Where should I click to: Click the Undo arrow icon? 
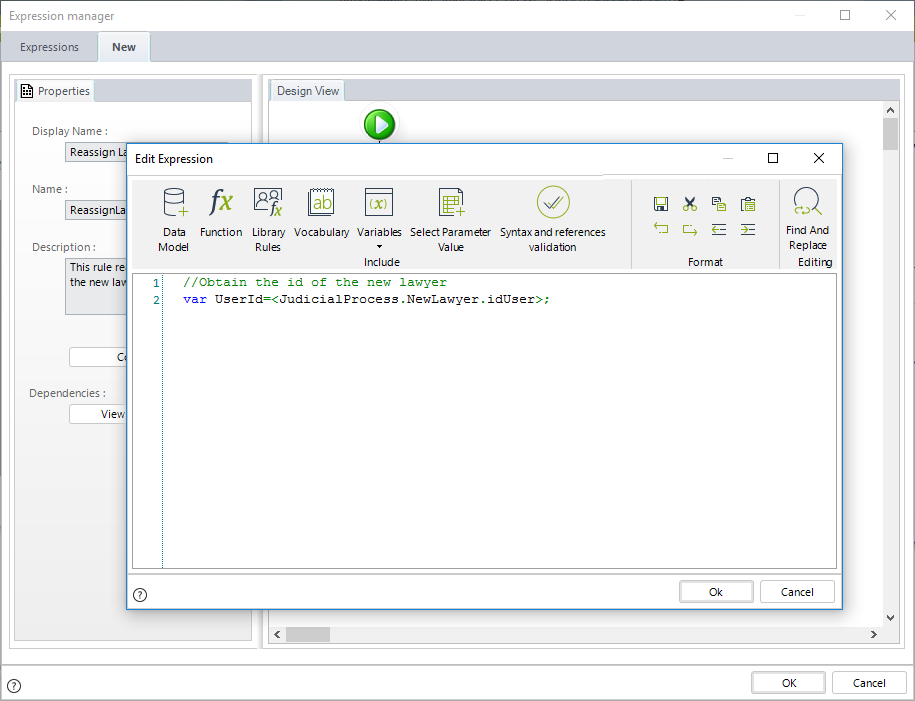click(x=661, y=229)
